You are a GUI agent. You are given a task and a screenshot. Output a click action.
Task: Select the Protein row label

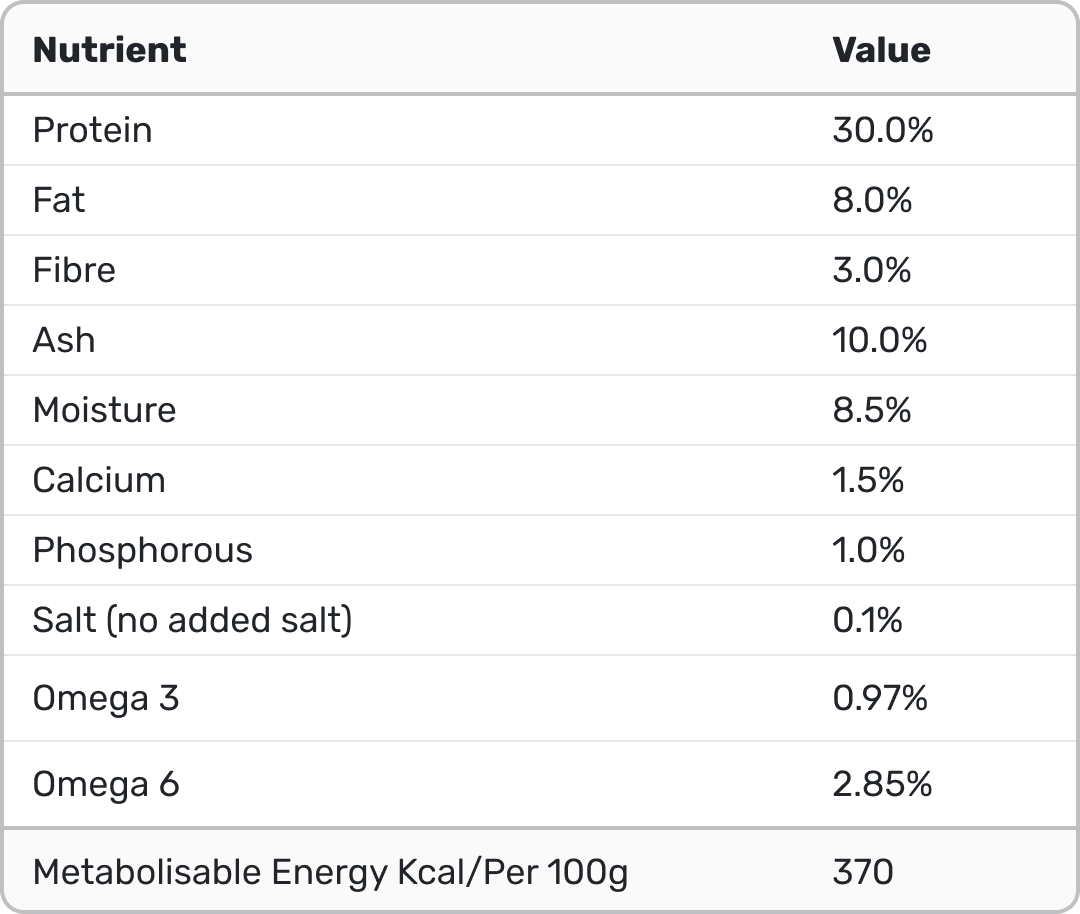click(x=93, y=130)
